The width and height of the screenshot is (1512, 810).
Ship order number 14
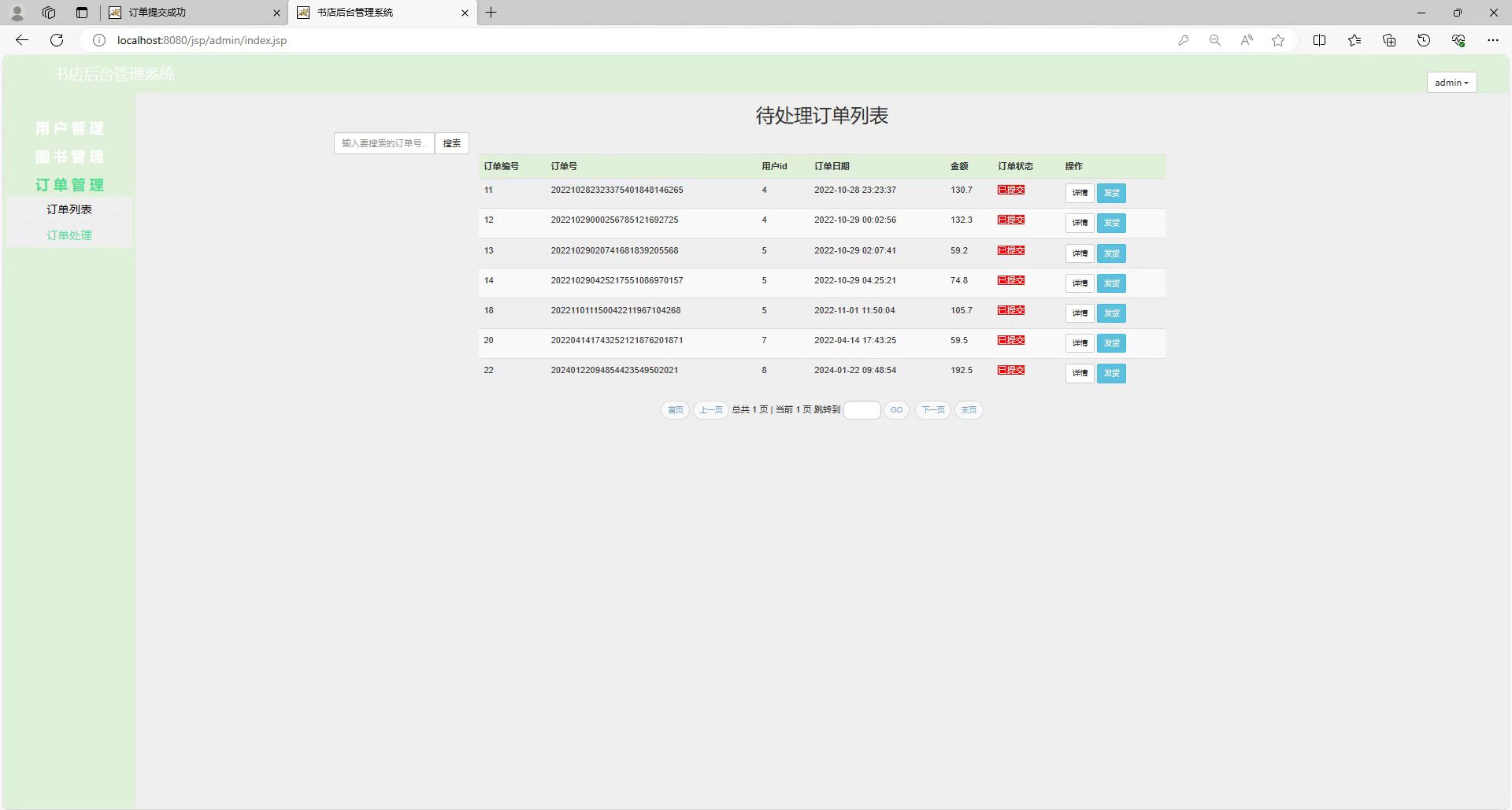tap(1111, 283)
